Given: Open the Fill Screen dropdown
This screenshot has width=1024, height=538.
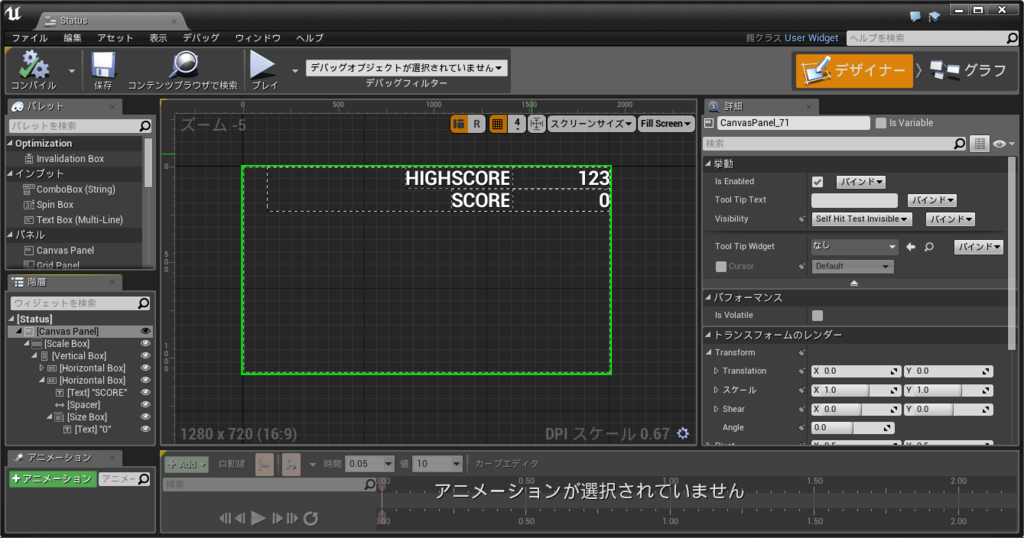Looking at the screenshot, I should (x=665, y=123).
